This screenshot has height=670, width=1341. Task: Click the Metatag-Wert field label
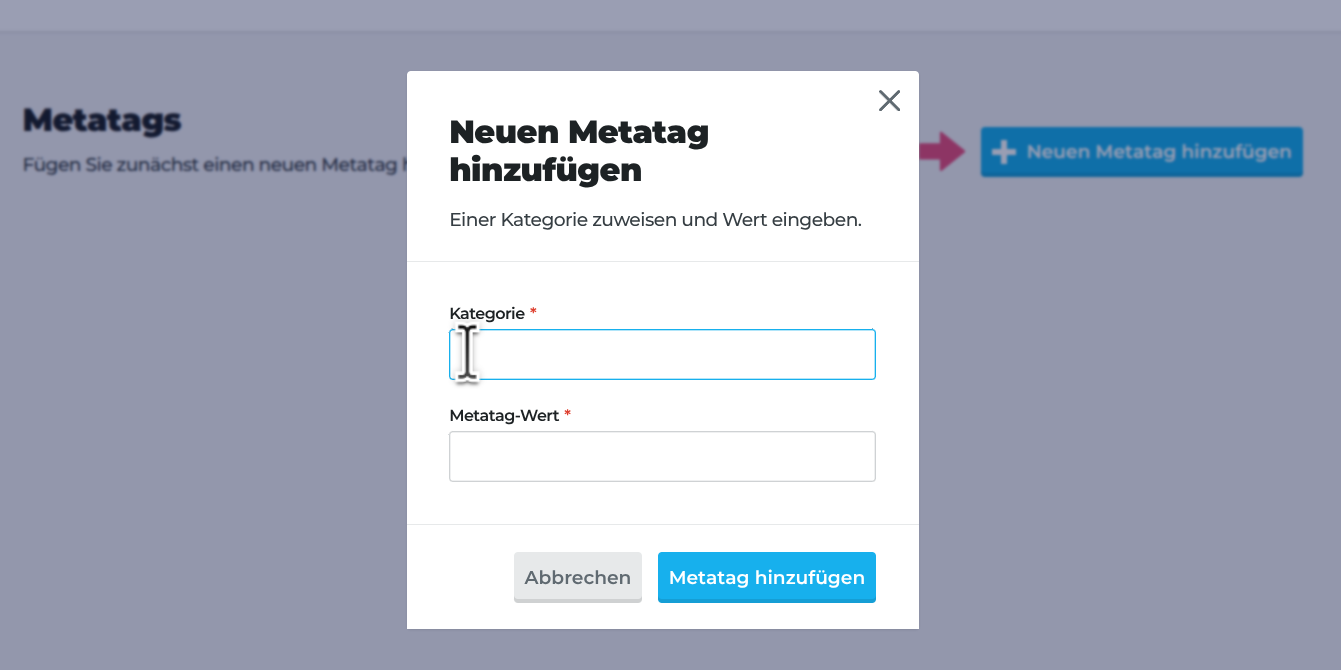click(504, 415)
